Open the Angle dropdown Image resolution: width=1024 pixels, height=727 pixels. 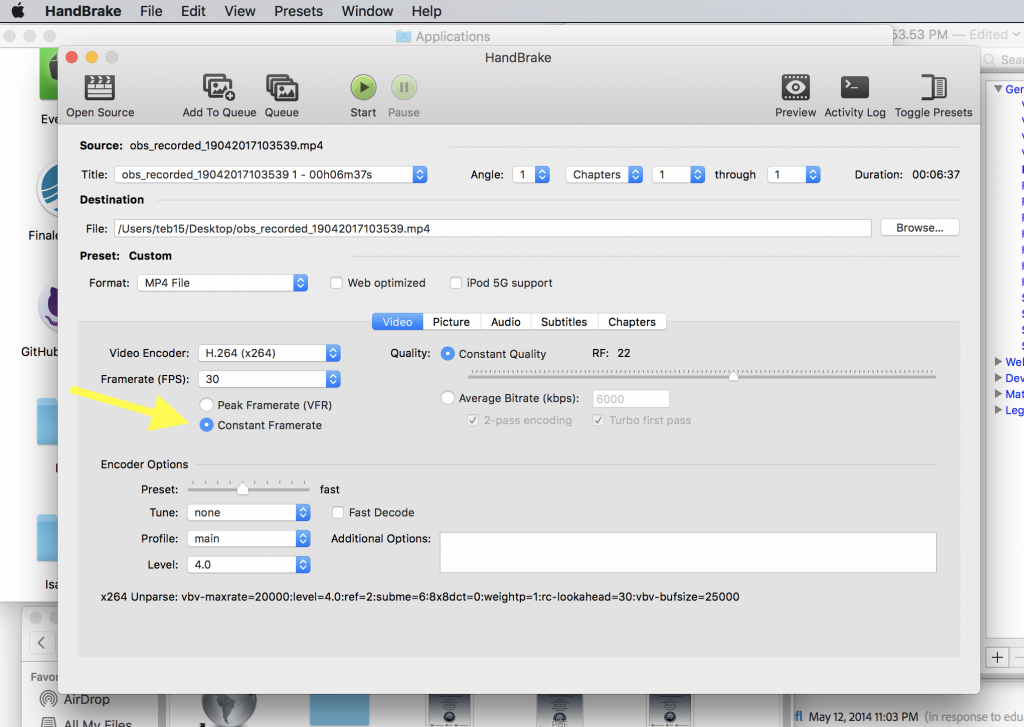(531, 174)
